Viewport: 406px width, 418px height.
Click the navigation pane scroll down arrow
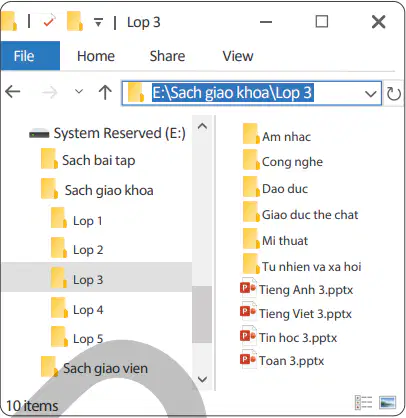coord(202,379)
